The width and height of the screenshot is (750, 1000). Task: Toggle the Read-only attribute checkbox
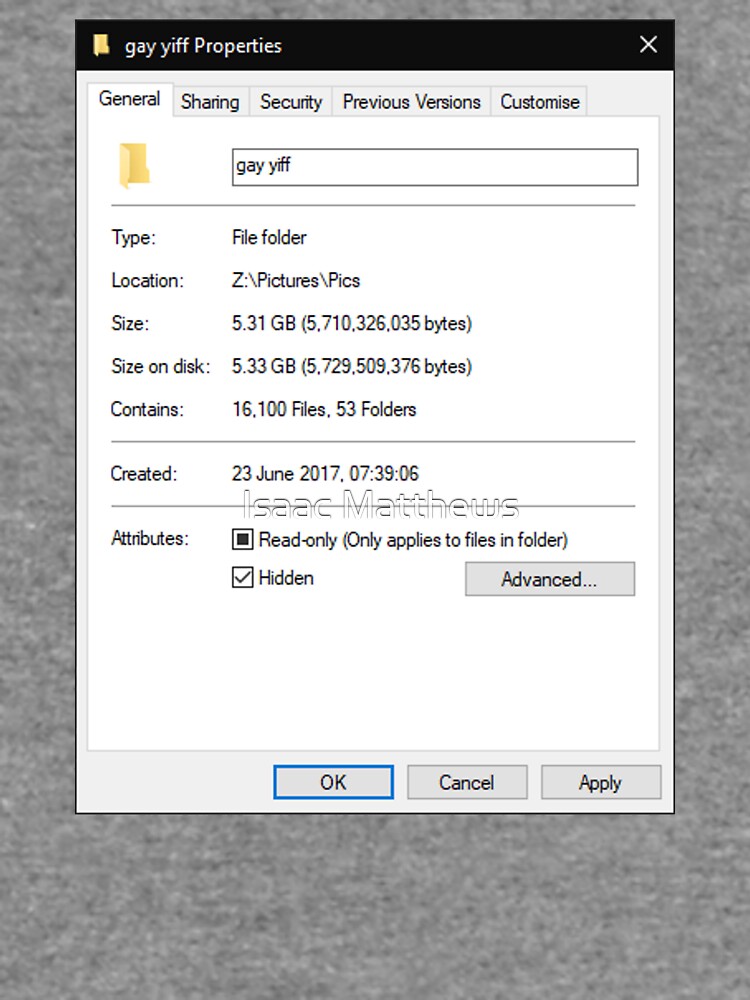[242, 540]
